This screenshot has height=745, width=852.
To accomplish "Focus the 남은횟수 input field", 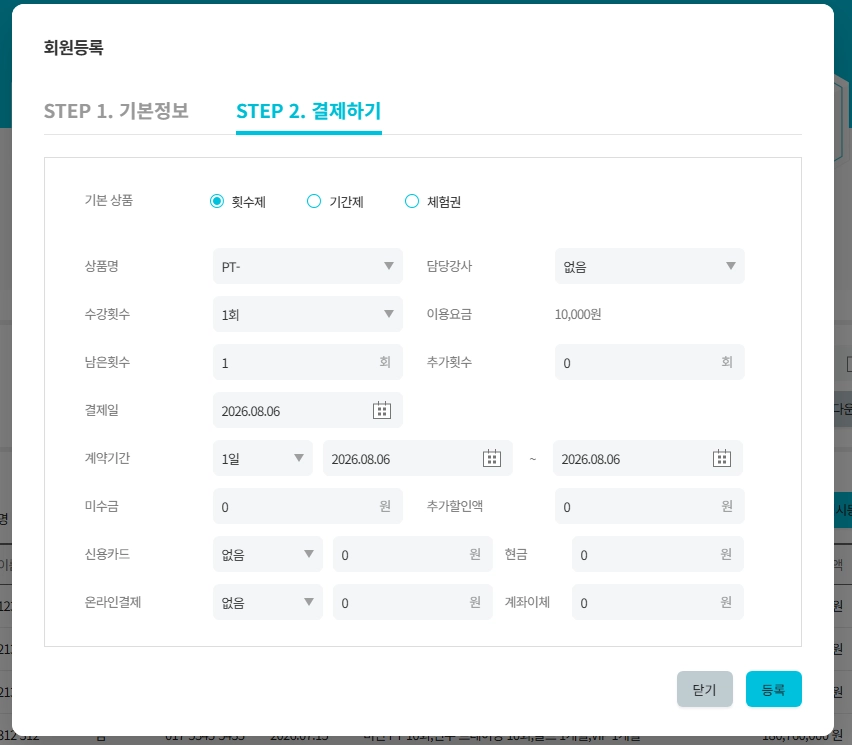I will tap(308, 362).
